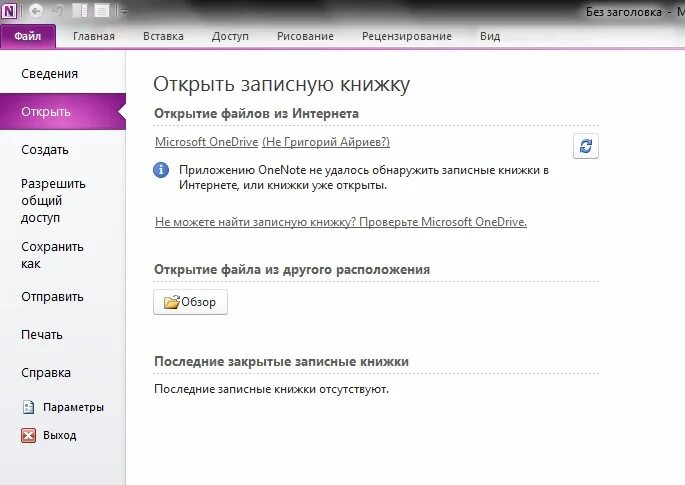
Task: Click the Без заголовка window title
Action: 623,12
